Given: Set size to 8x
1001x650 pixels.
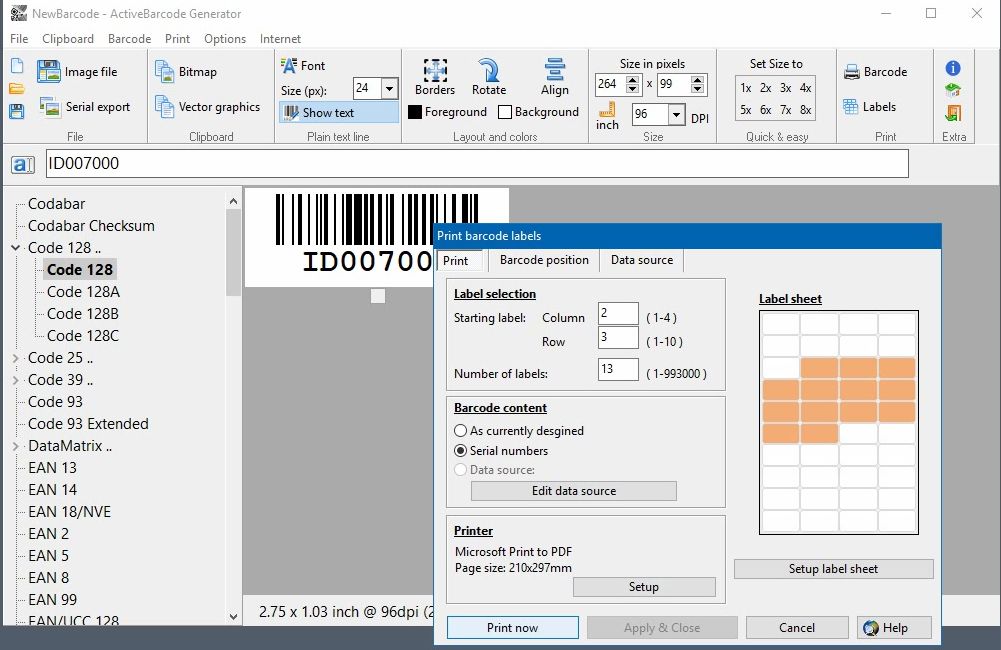Looking at the screenshot, I should 806,110.
